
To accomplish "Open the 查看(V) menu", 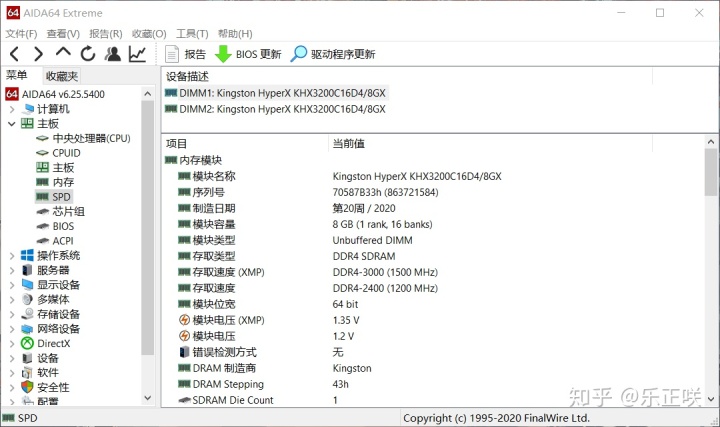I will point(63,34).
